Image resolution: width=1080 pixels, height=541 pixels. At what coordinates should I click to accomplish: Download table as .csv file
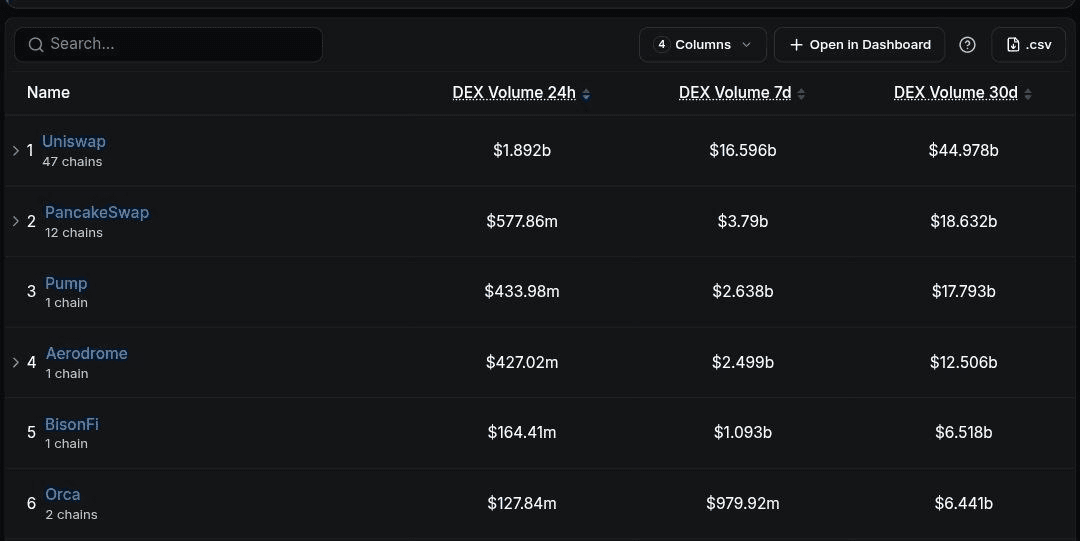coord(1028,45)
